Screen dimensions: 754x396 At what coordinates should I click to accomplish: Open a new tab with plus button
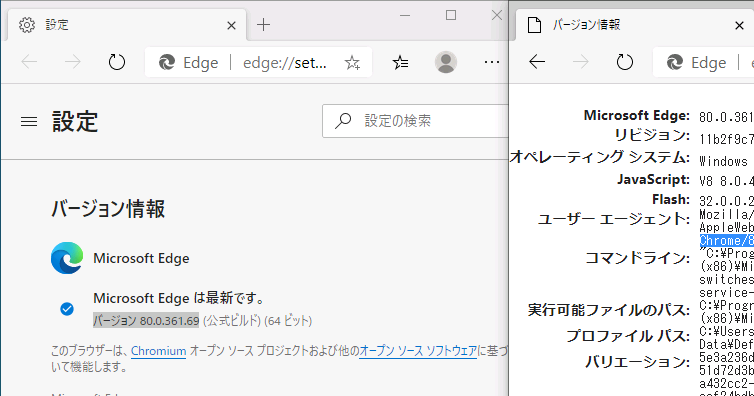[264, 25]
